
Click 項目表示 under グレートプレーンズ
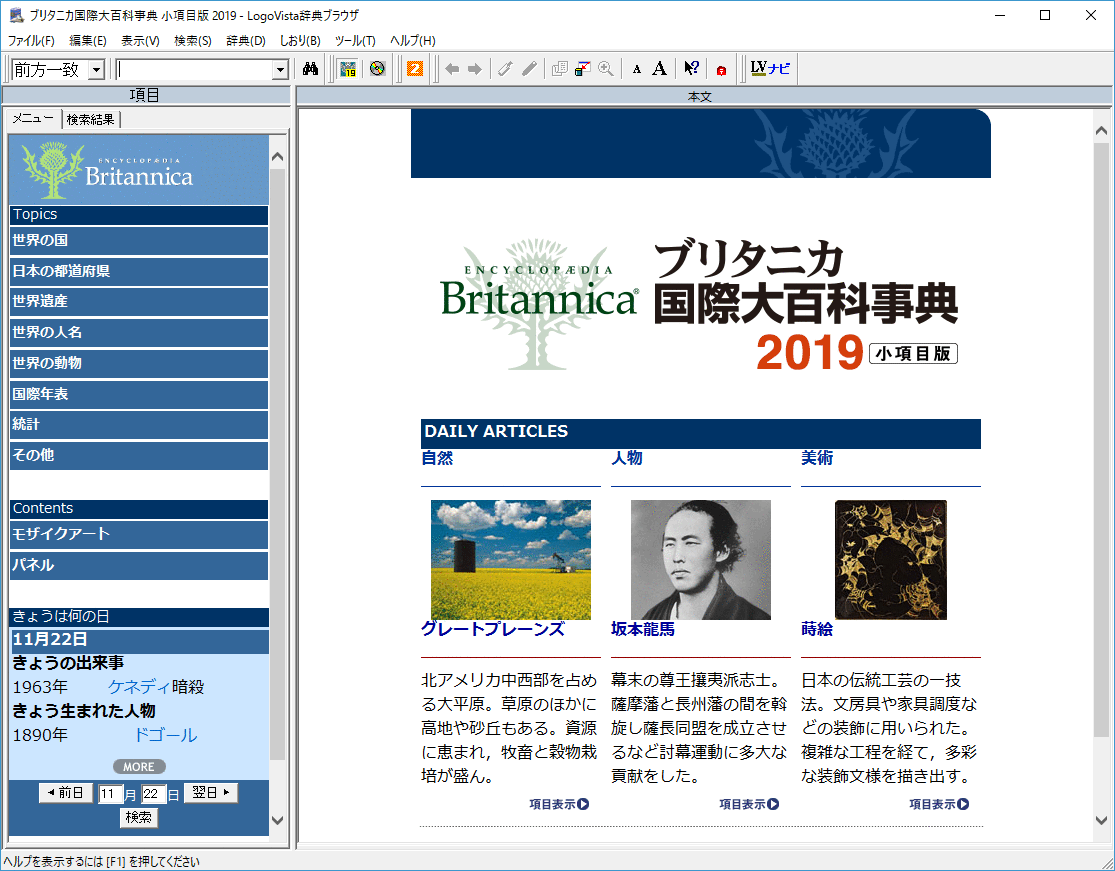[x=559, y=804]
